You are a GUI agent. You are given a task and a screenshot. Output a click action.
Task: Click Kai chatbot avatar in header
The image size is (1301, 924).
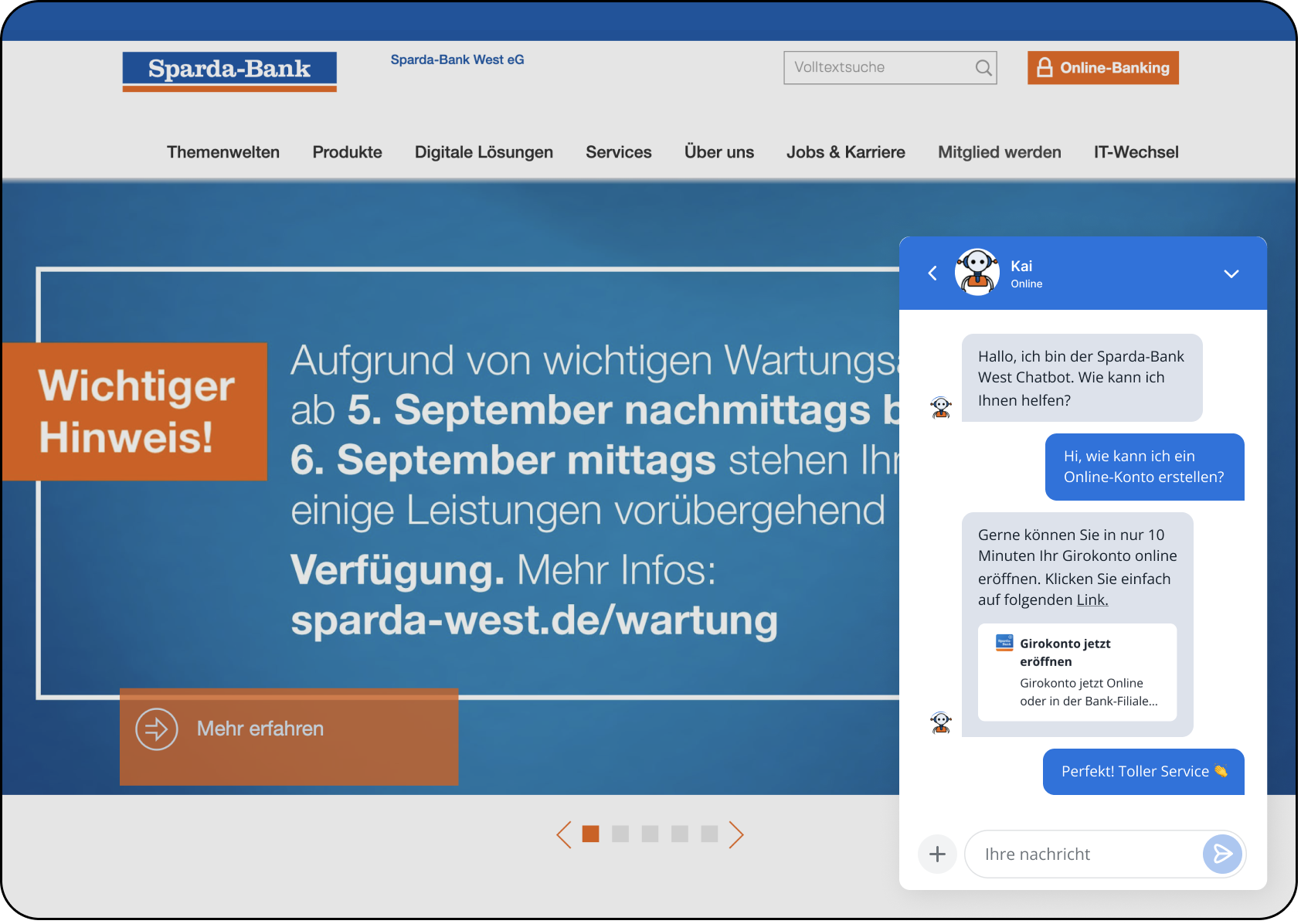click(x=977, y=272)
